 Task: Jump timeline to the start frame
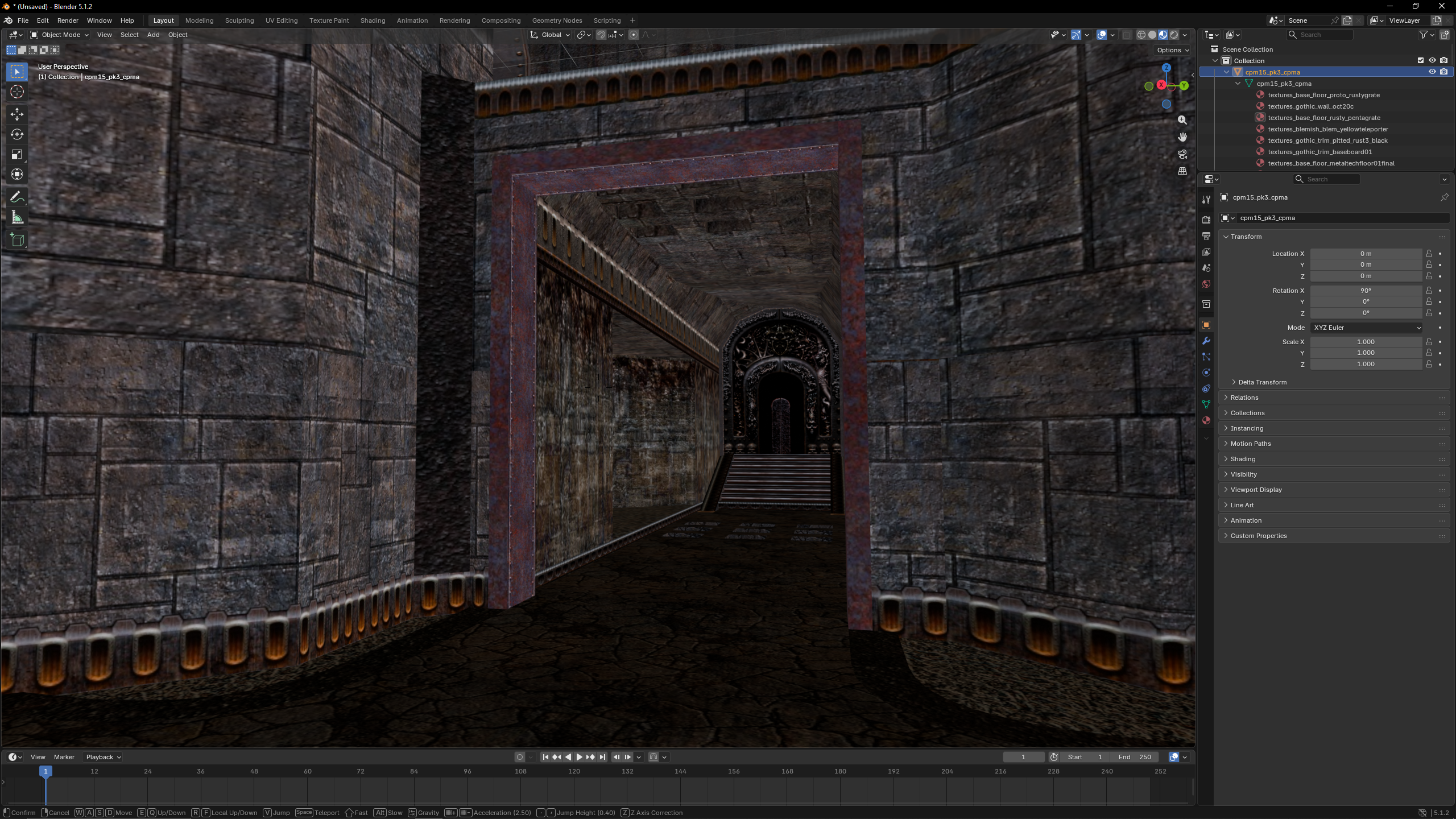545,757
